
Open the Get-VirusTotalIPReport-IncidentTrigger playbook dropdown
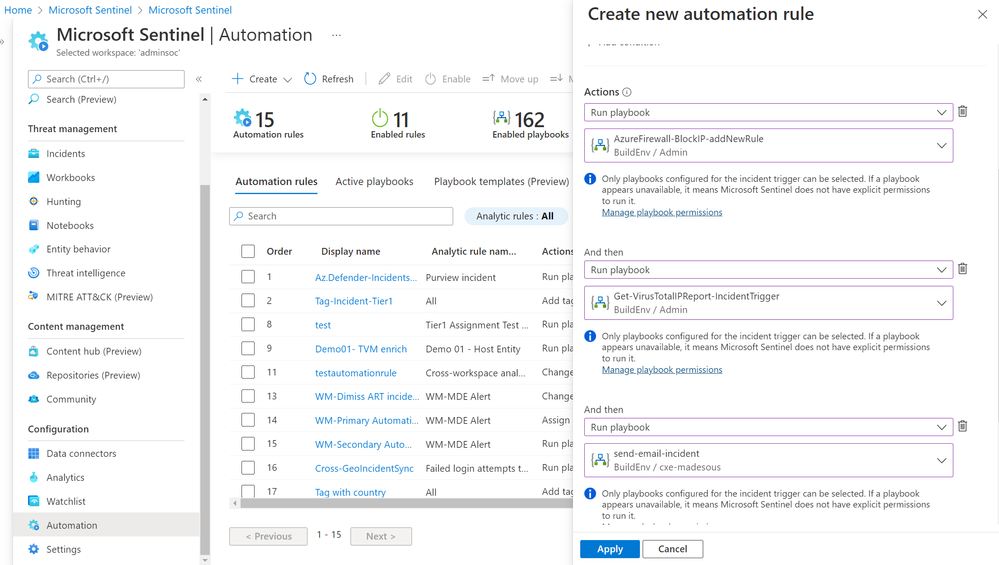coord(768,303)
